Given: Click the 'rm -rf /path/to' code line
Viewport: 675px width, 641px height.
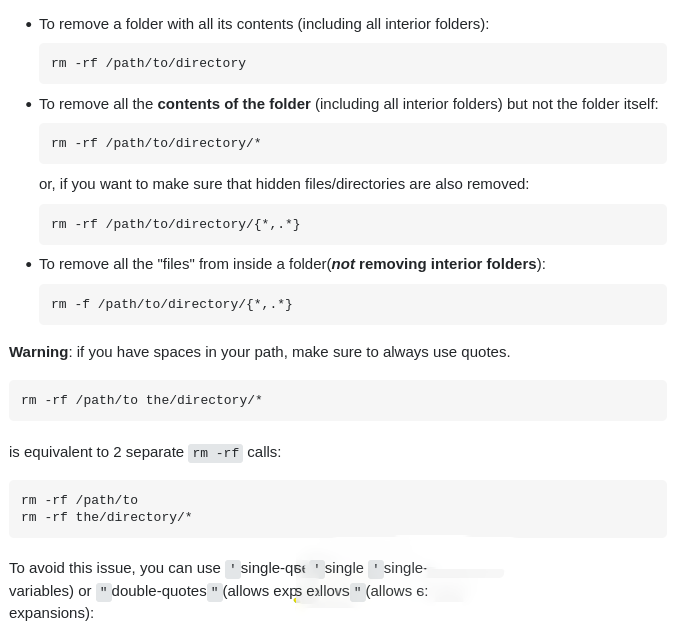Looking at the screenshot, I should (79, 500).
